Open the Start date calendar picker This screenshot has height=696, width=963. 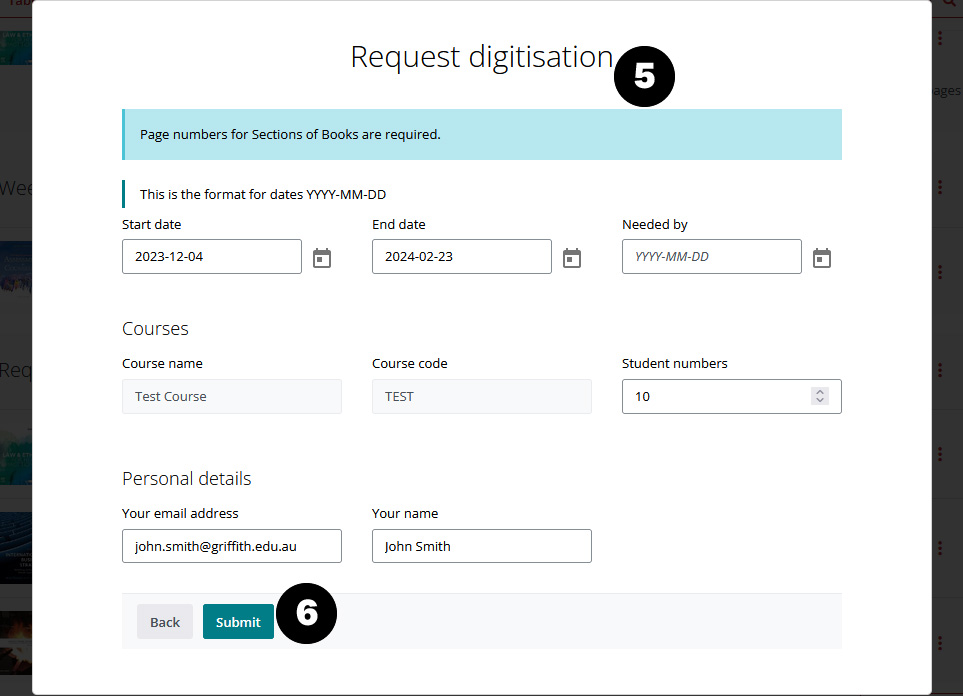322,258
